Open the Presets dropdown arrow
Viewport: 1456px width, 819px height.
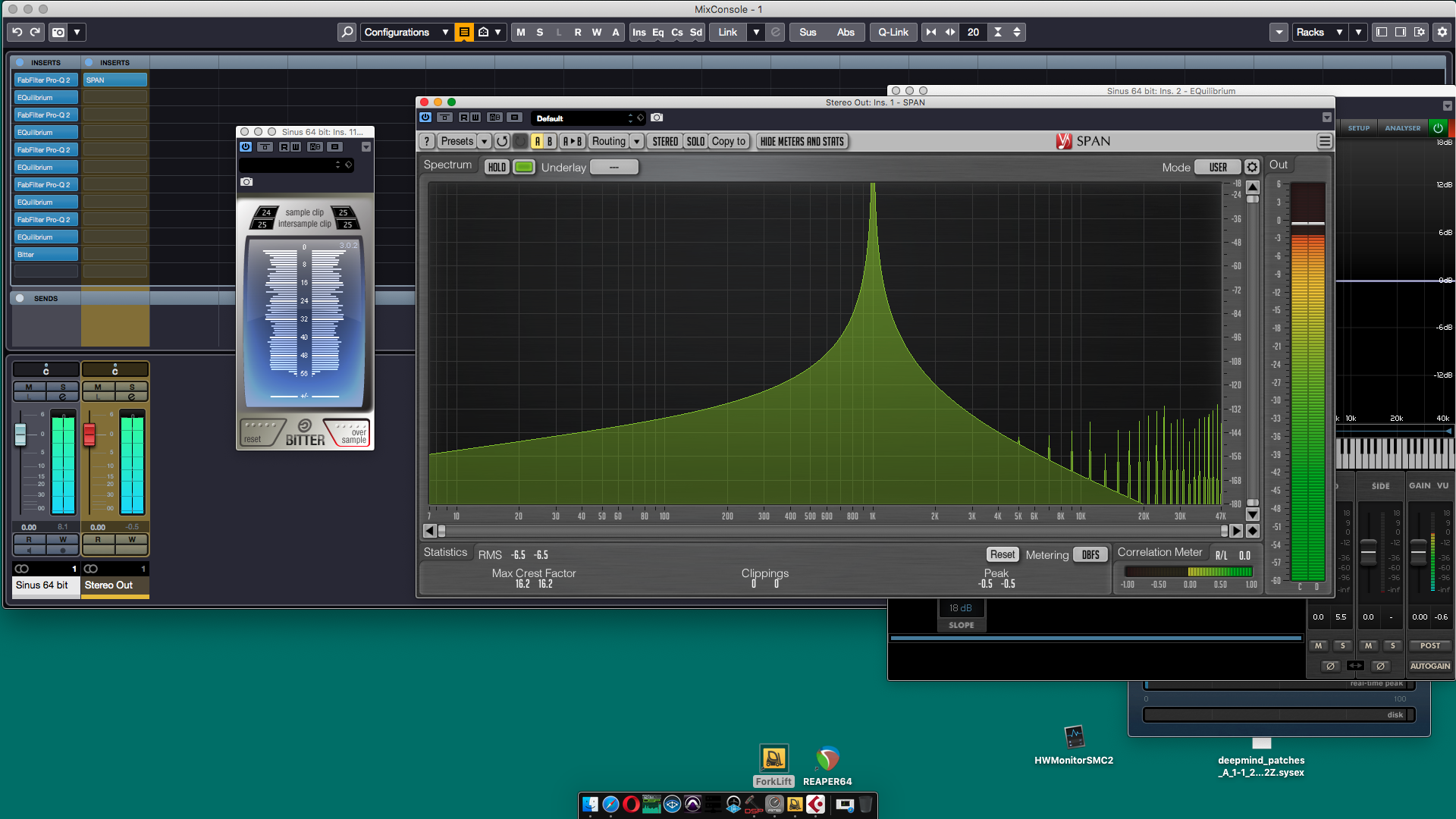[484, 142]
